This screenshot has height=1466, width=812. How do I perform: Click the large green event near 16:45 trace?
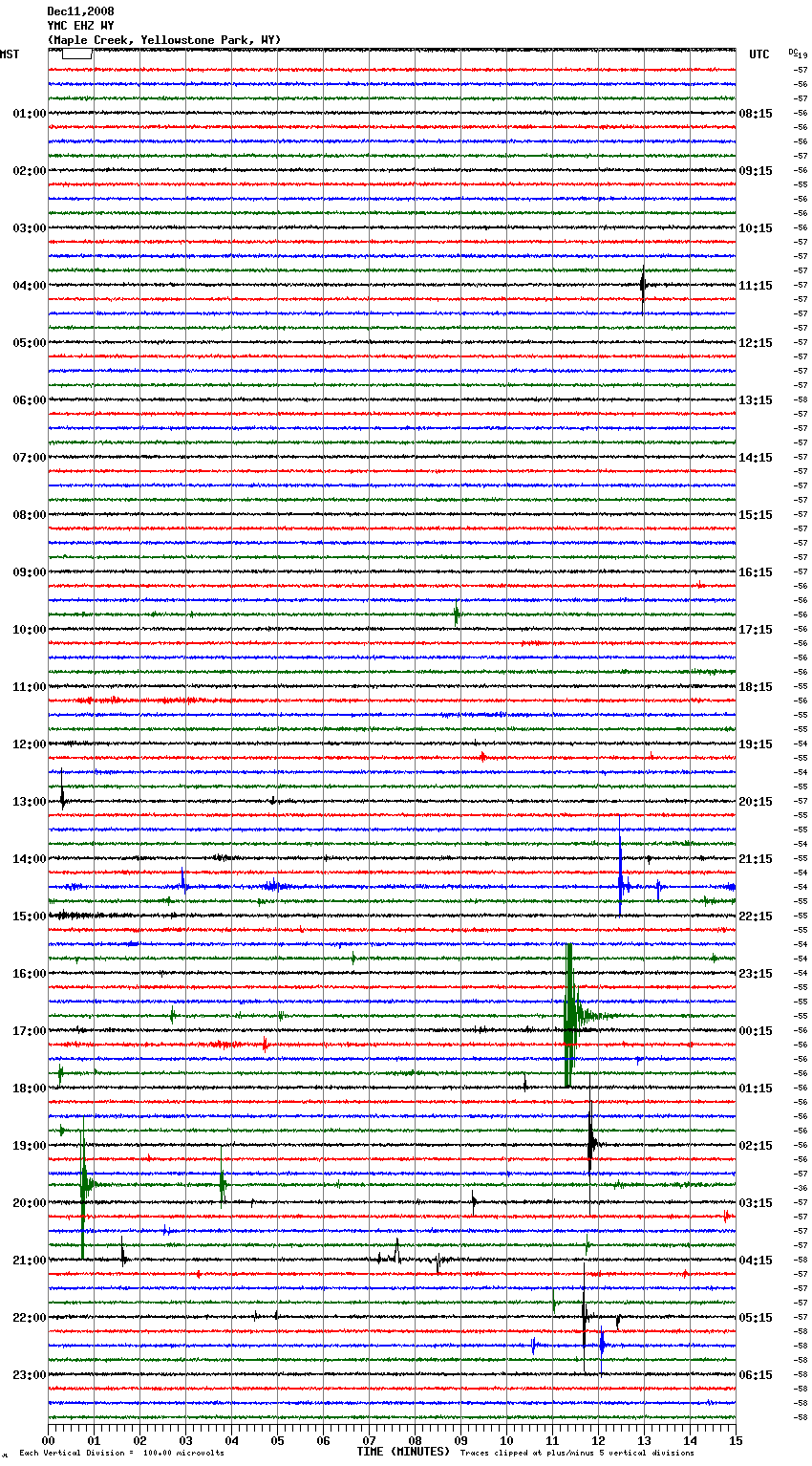570,1016
